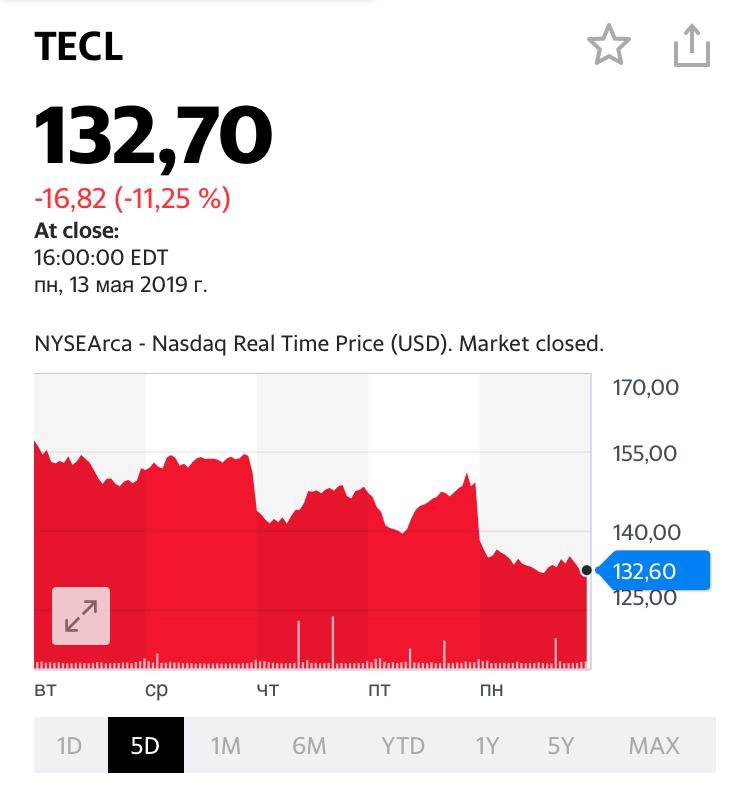Show the 1Y chart range

(487, 745)
